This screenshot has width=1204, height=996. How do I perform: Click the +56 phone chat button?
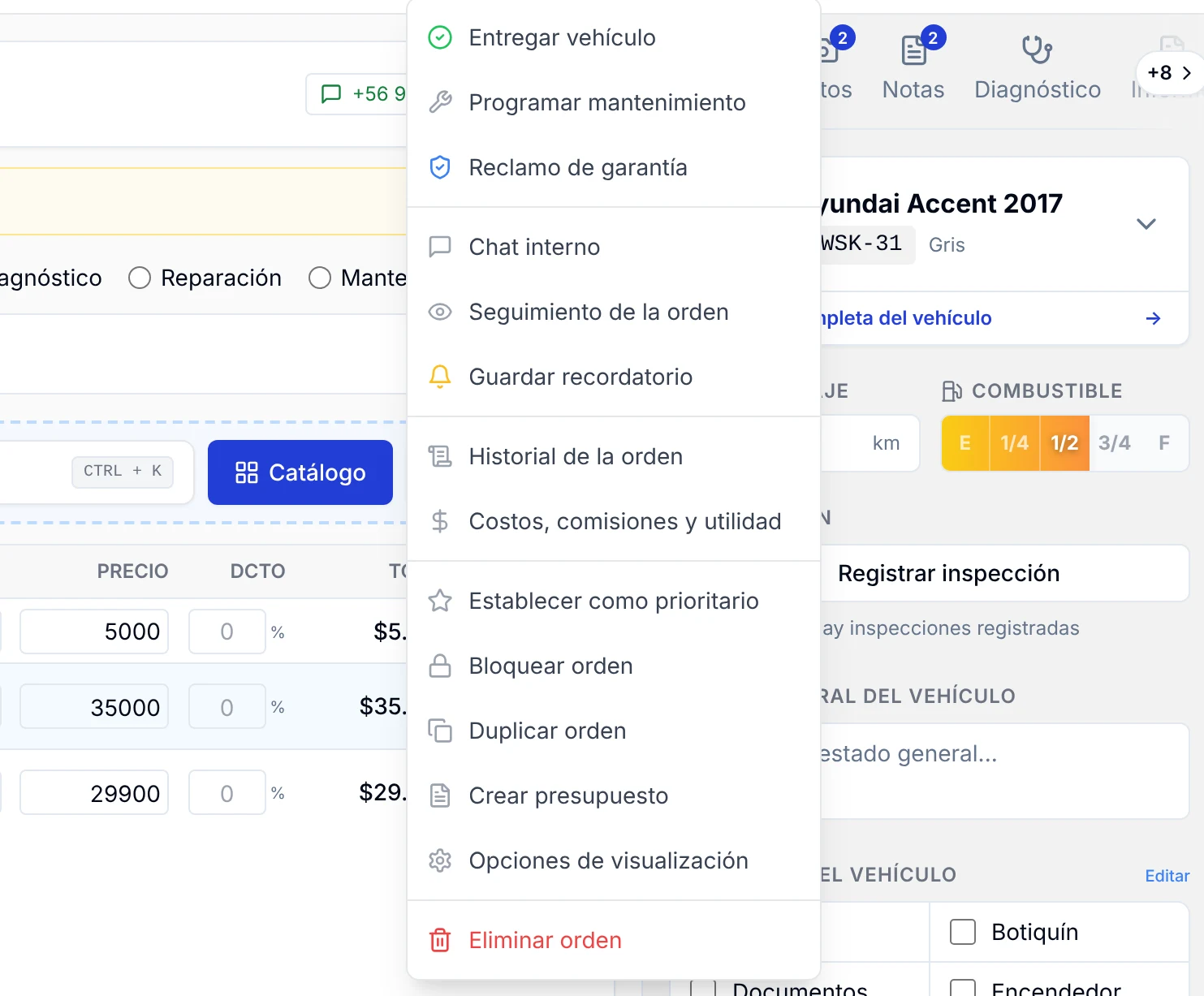coord(357,94)
